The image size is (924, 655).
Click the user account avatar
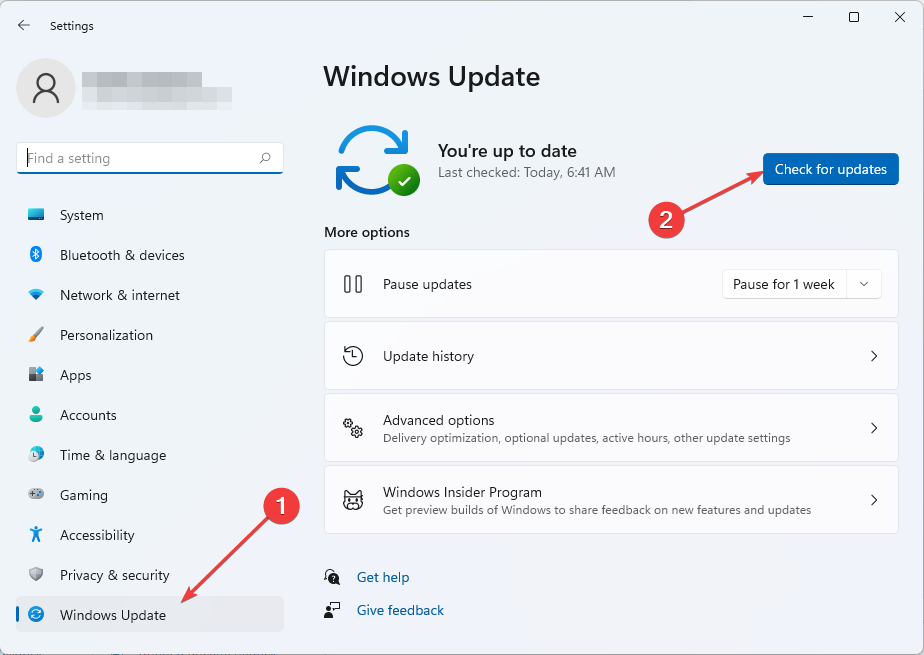45,88
